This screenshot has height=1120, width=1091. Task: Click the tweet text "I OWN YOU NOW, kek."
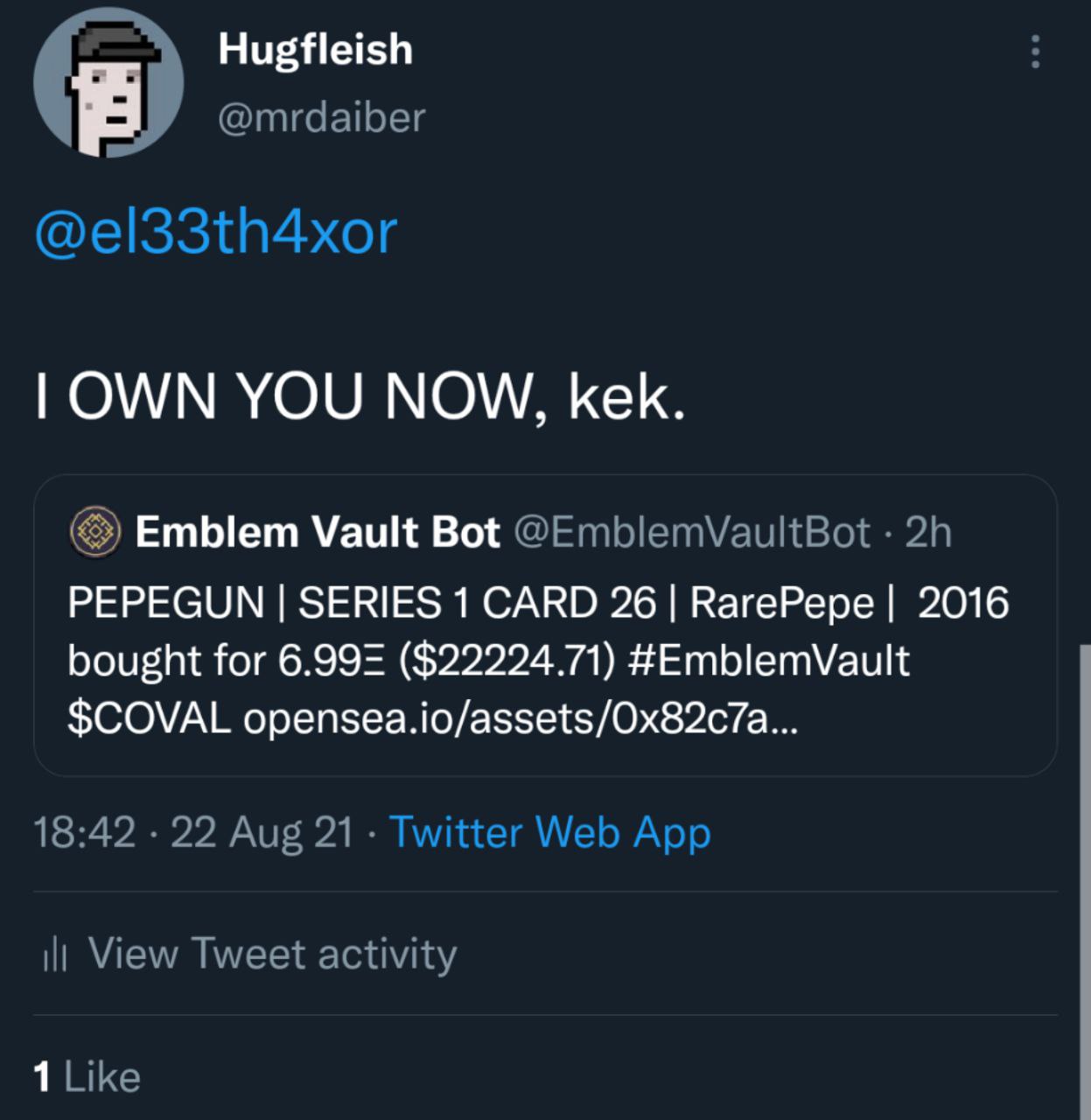[360, 396]
